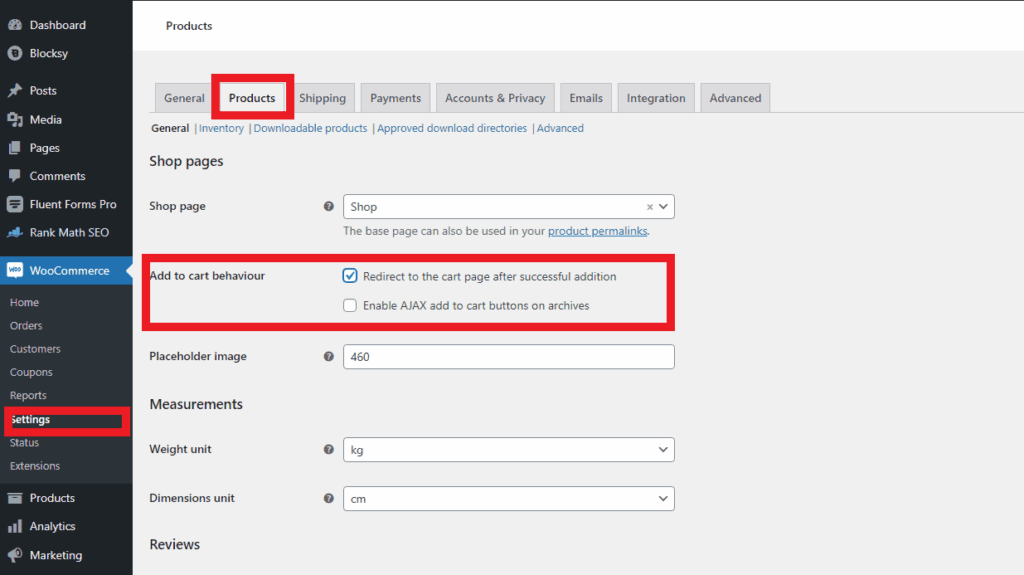
Task: Click the Dashboard gauge icon
Action: click(14, 25)
